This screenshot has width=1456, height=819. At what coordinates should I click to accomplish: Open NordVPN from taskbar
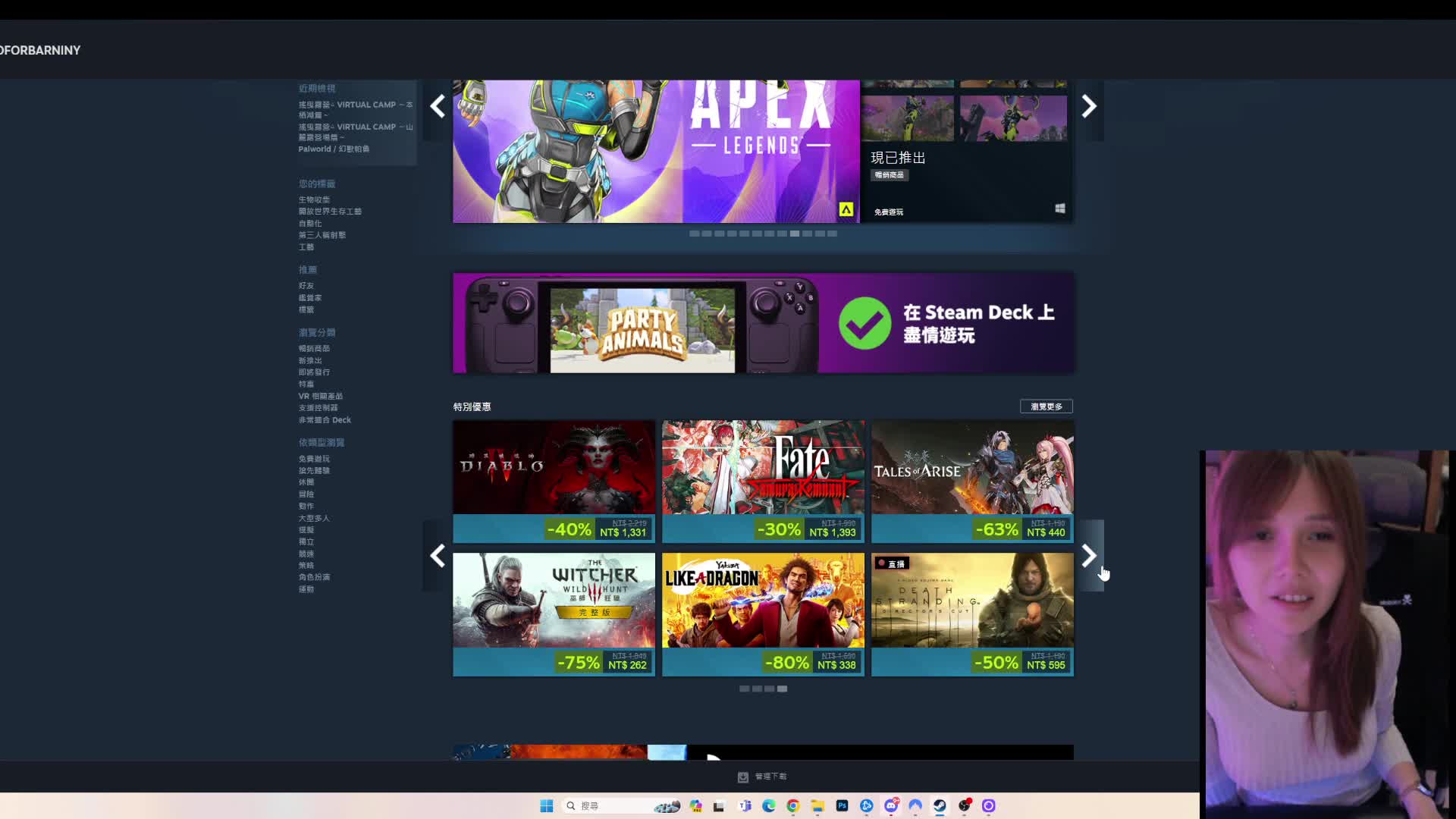pos(915,805)
